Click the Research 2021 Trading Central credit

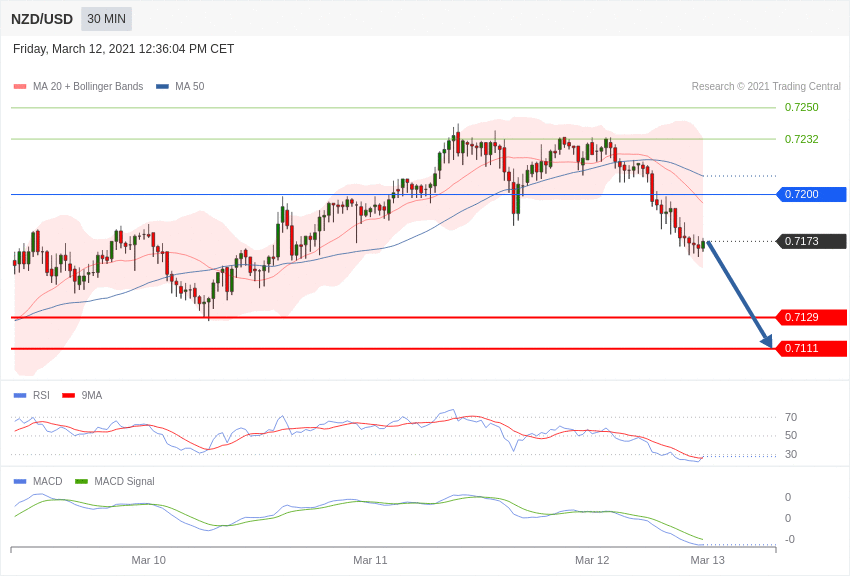766,86
